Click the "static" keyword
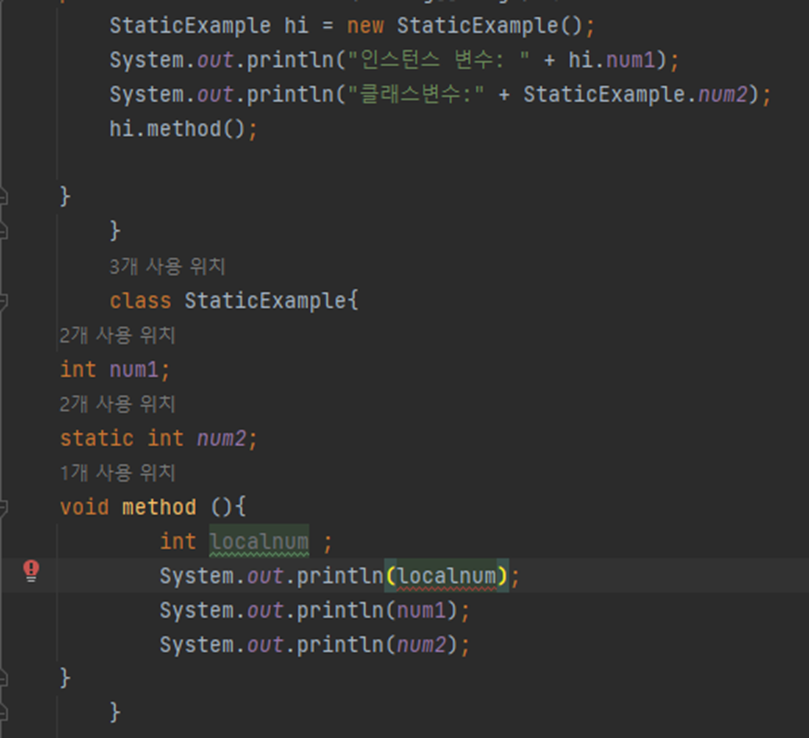Screen dimensions: 809x738 click(97, 438)
